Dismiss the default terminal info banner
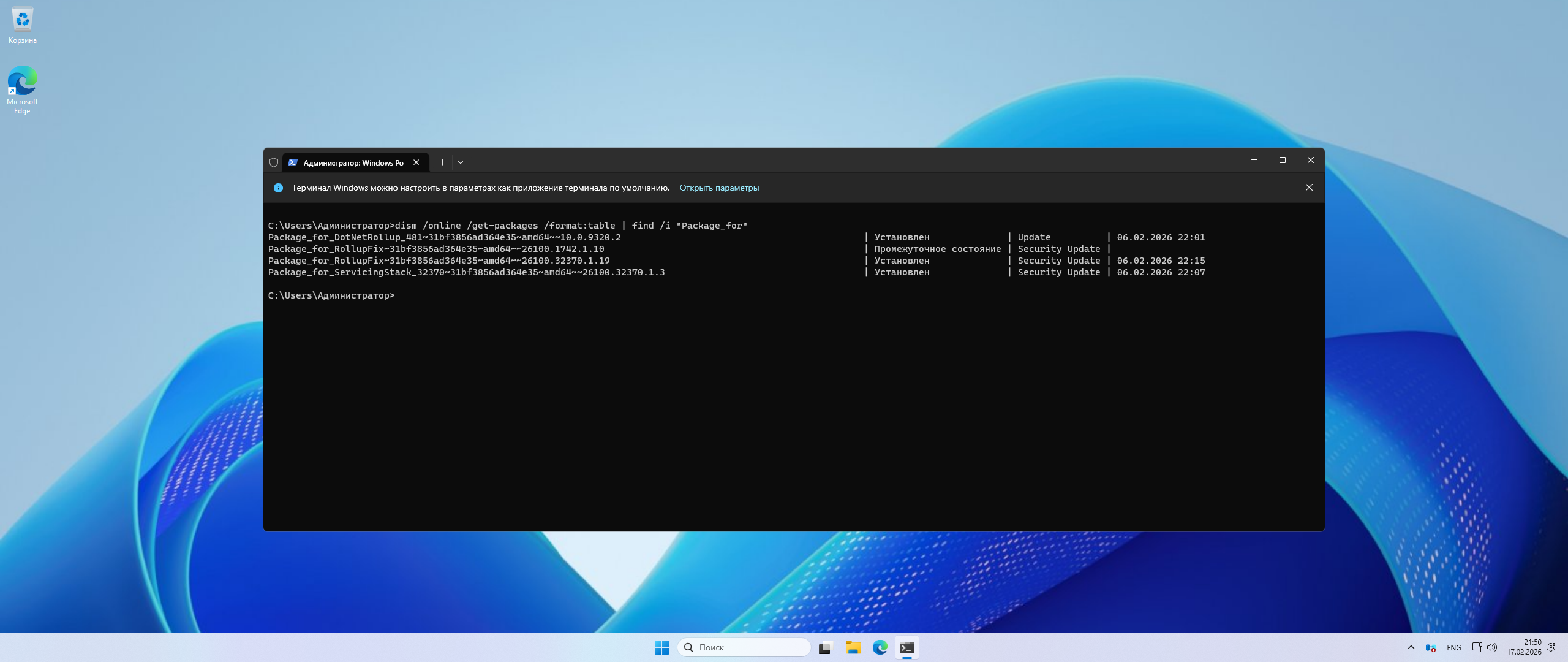 [1309, 188]
